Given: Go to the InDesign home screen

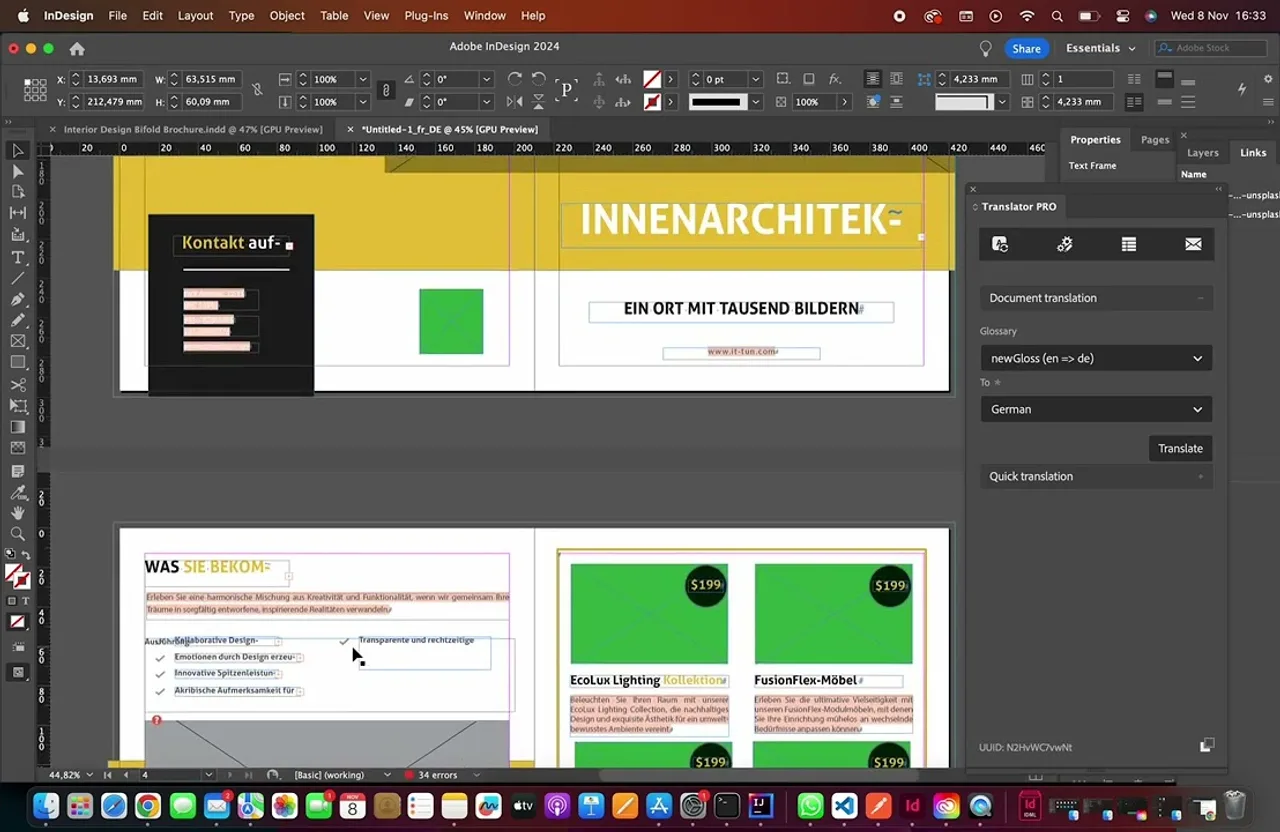Looking at the screenshot, I should (x=77, y=48).
